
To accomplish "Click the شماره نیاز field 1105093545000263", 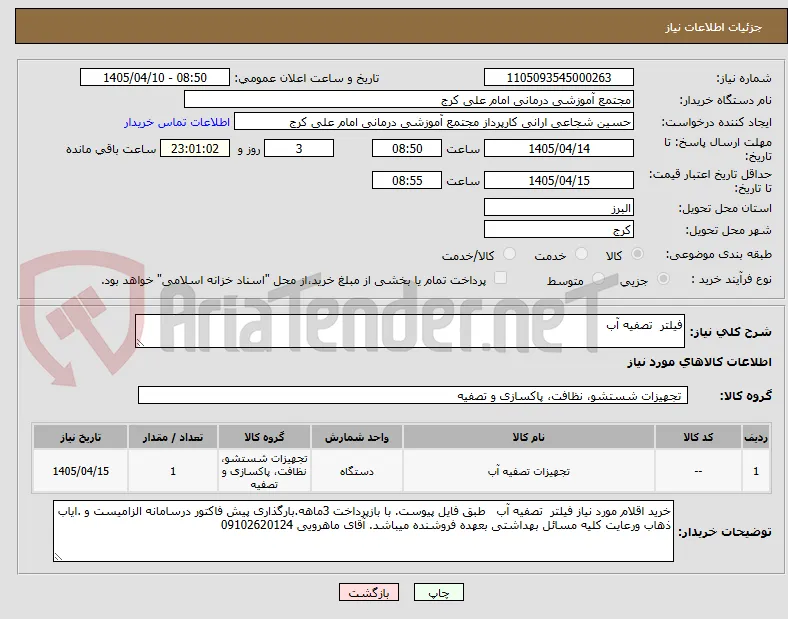I will tap(558, 77).
